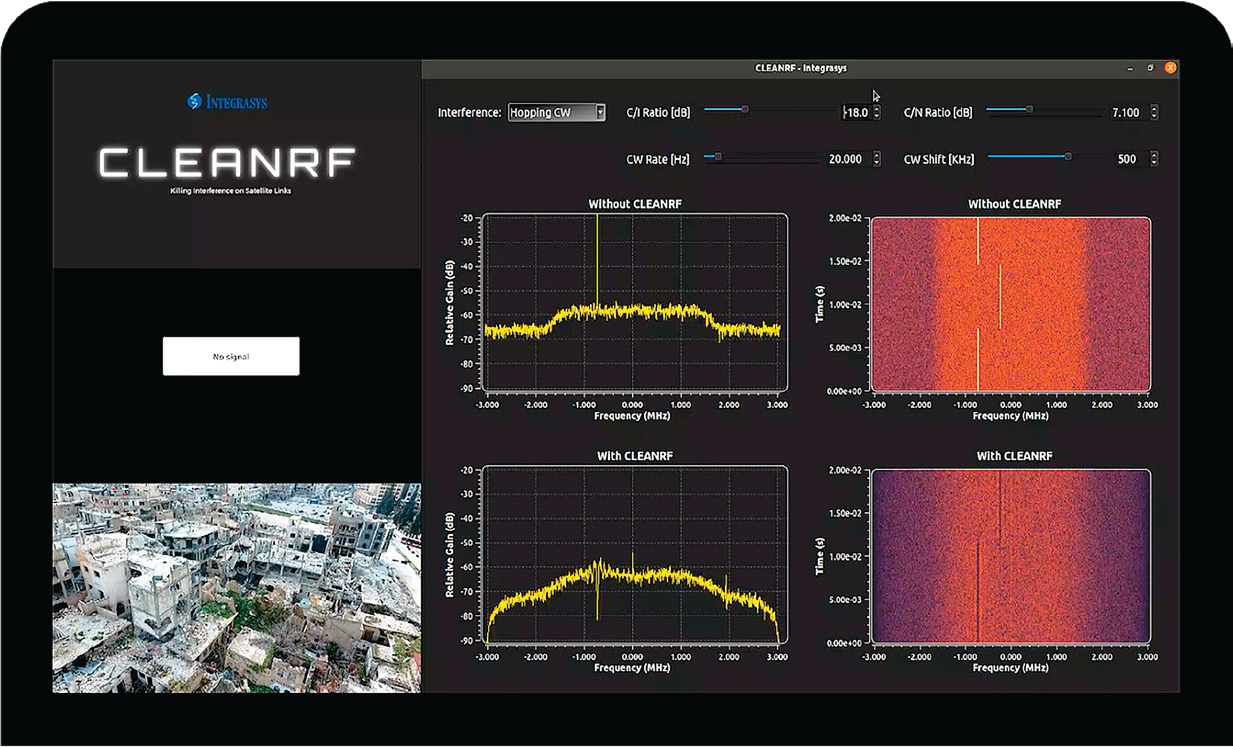Click the With CLEANRF waterfall plot

pos(1011,556)
